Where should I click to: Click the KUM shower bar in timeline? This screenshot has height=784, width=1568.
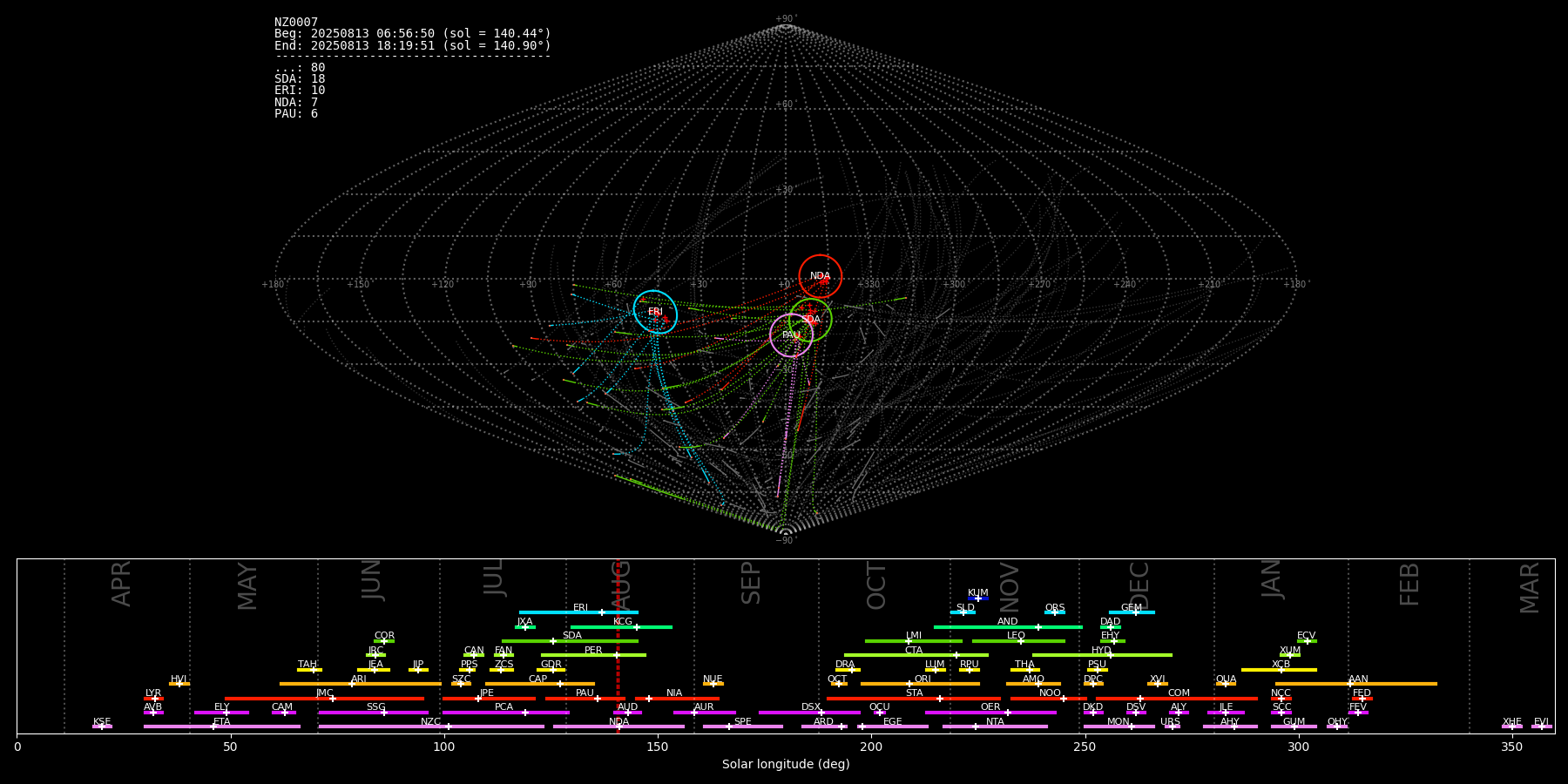(978, 598)
